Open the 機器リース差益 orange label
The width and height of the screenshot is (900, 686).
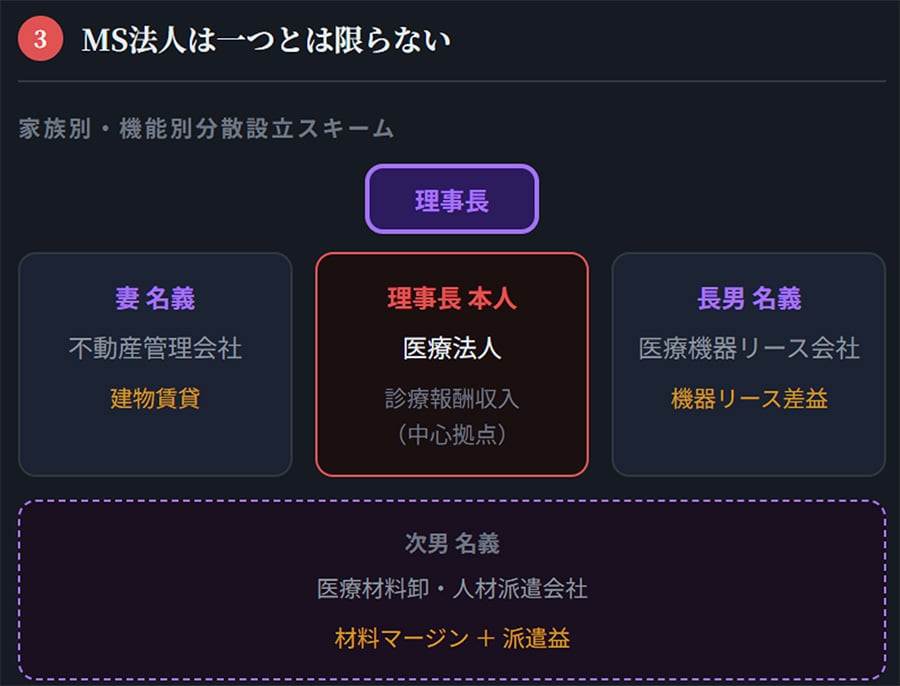(x=749, y=398)
